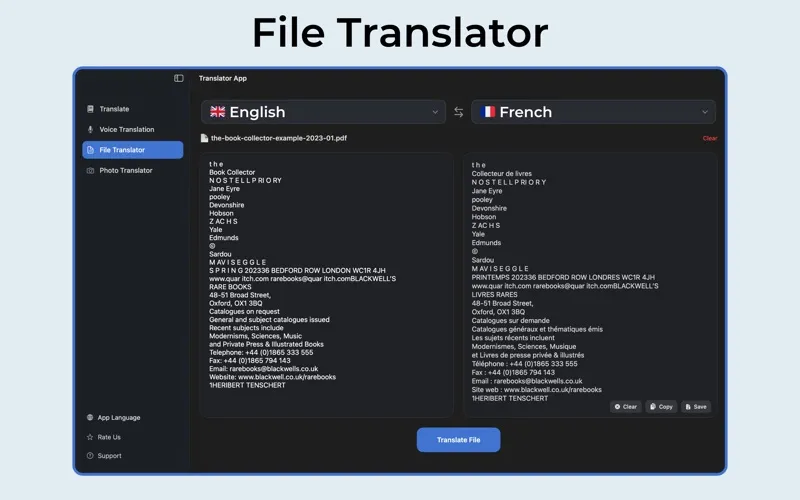Image resolution: width=800 pixels, height=500 pixels.
Task: Copy the translated text
Action: 661,407
